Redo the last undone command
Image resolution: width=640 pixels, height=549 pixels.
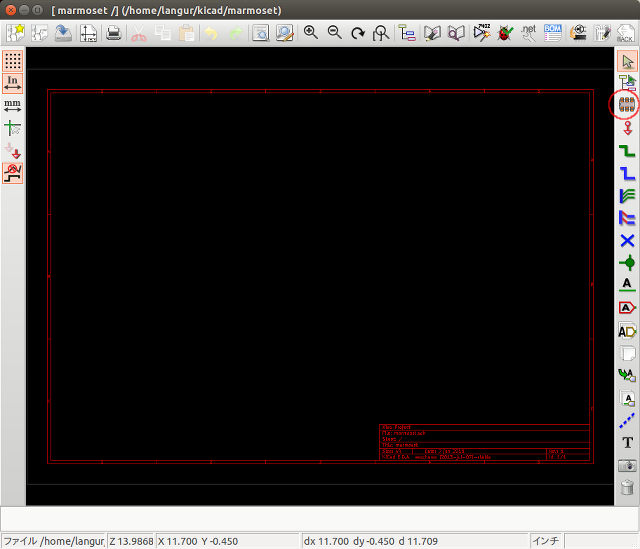[x=236, y=33]
